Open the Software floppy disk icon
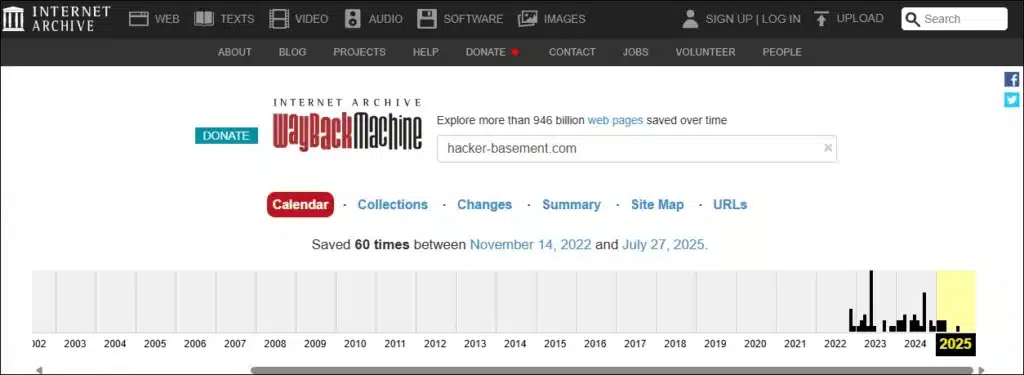 (x=427, y=18)
